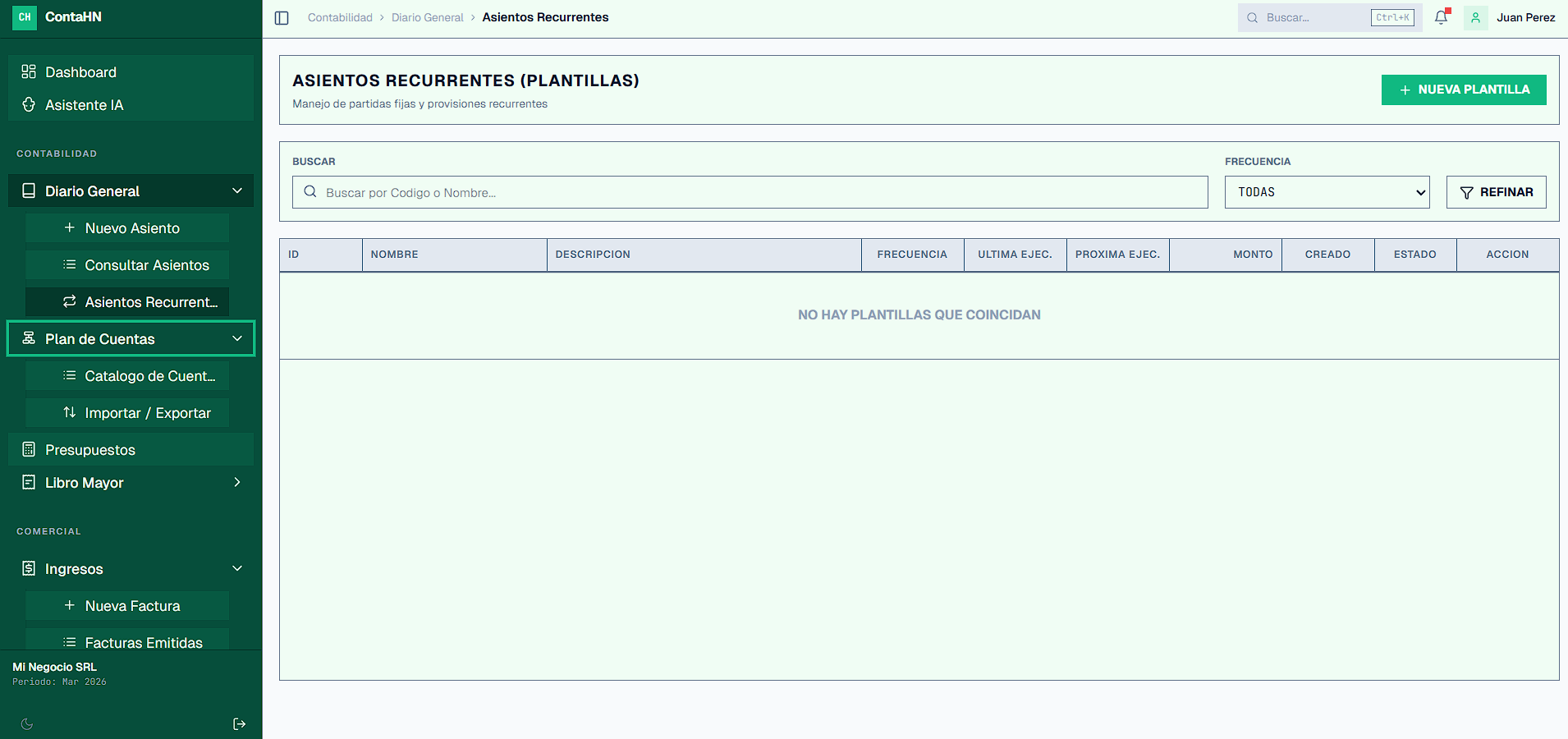Image resolution: width=1568 pixels, height=739 pixels.
Task: Go to Consultar Asientos
Action: pyautogui.click(x=146, y=265)
